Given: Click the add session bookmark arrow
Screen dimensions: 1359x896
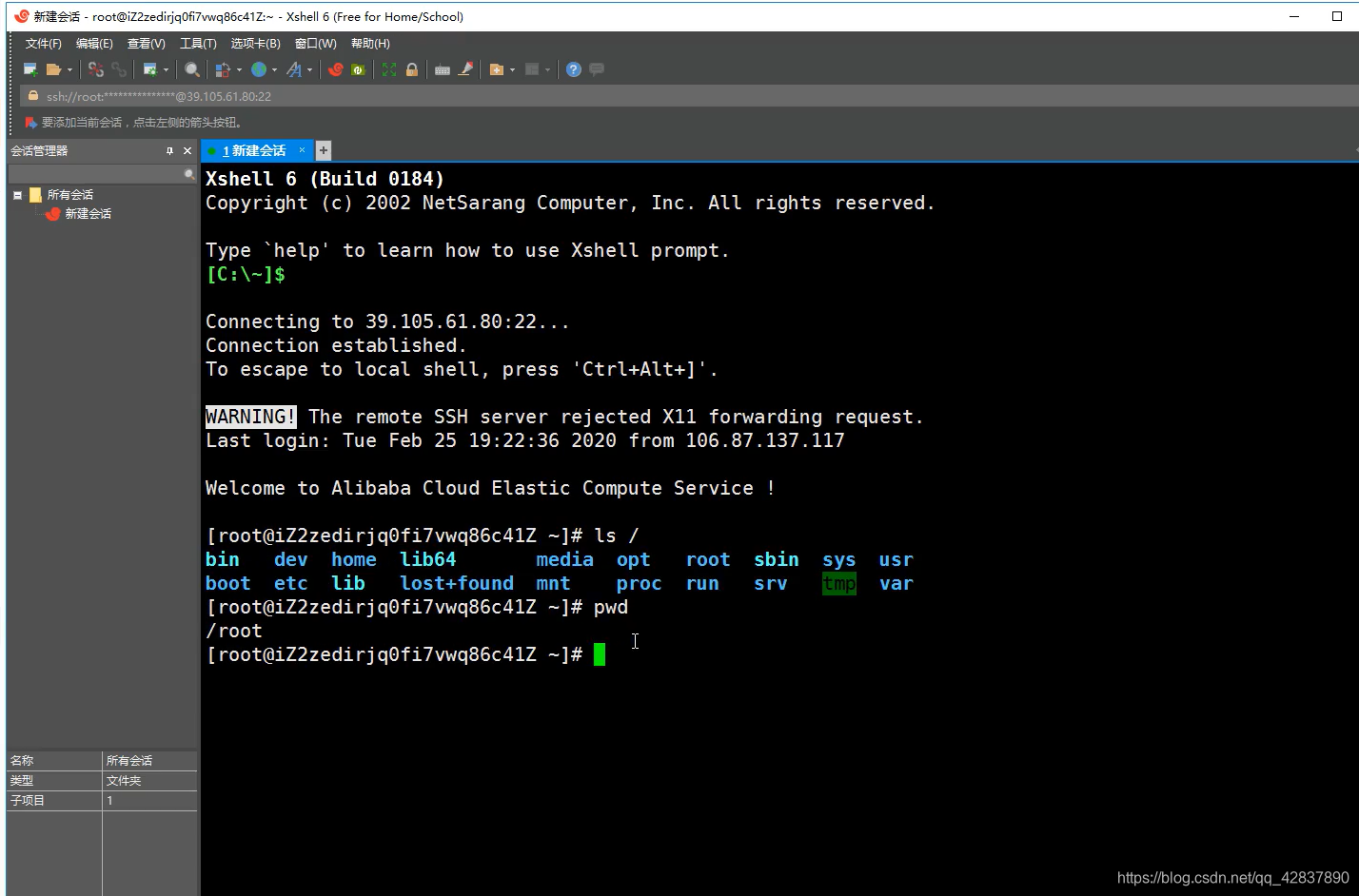Looking at the screenshot, I should point(30,123).
